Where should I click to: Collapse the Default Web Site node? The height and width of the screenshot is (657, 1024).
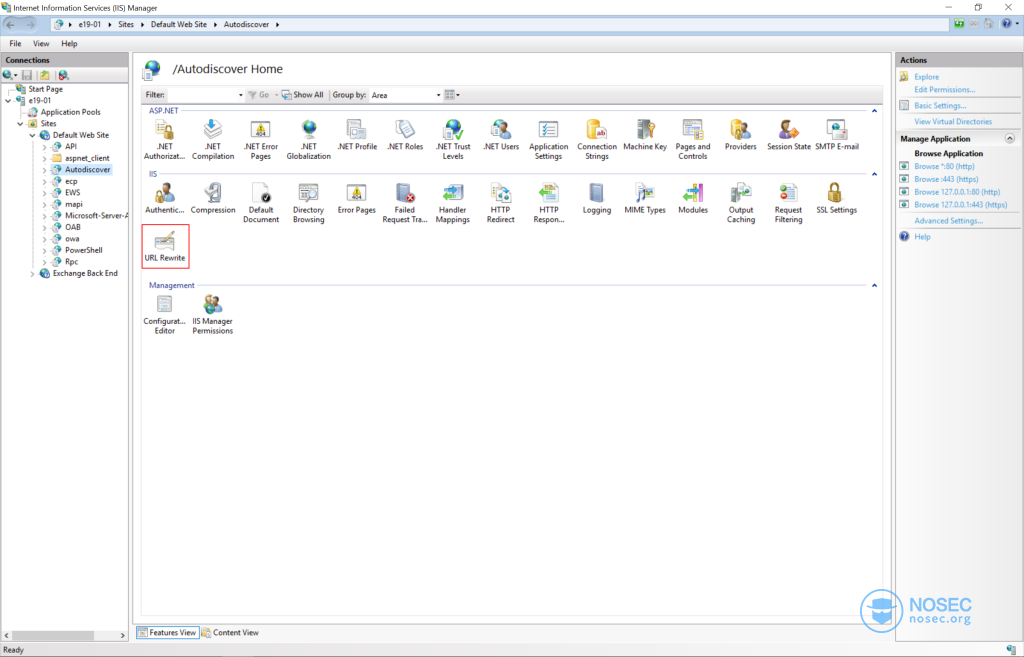(32, 135)
